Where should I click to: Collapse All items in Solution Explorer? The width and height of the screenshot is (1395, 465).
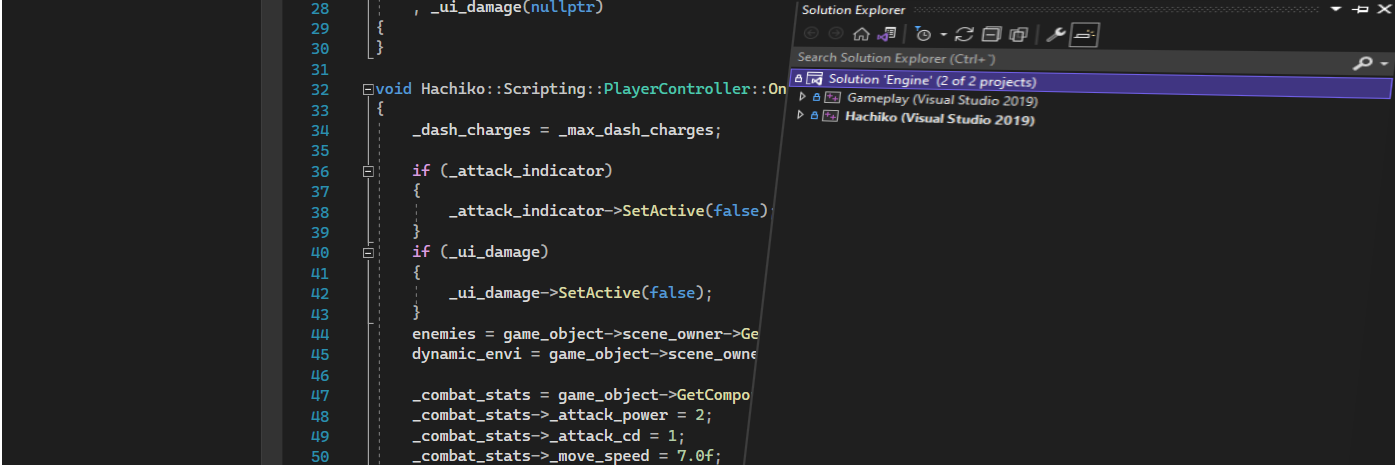pyautogui.click(x=992, y=35)
